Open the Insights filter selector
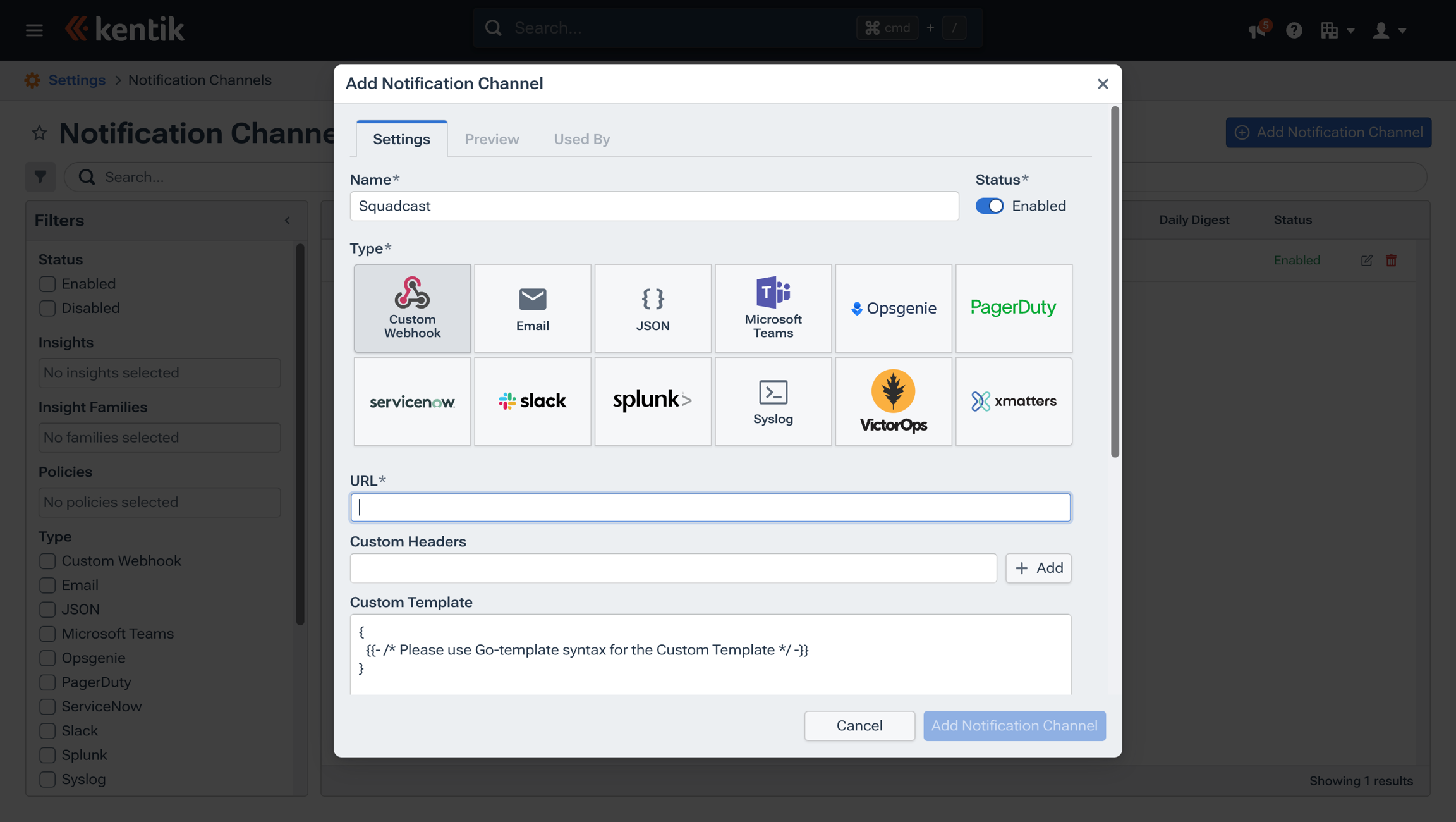Viewport: 1456px width, 822px height. point(159,373)
